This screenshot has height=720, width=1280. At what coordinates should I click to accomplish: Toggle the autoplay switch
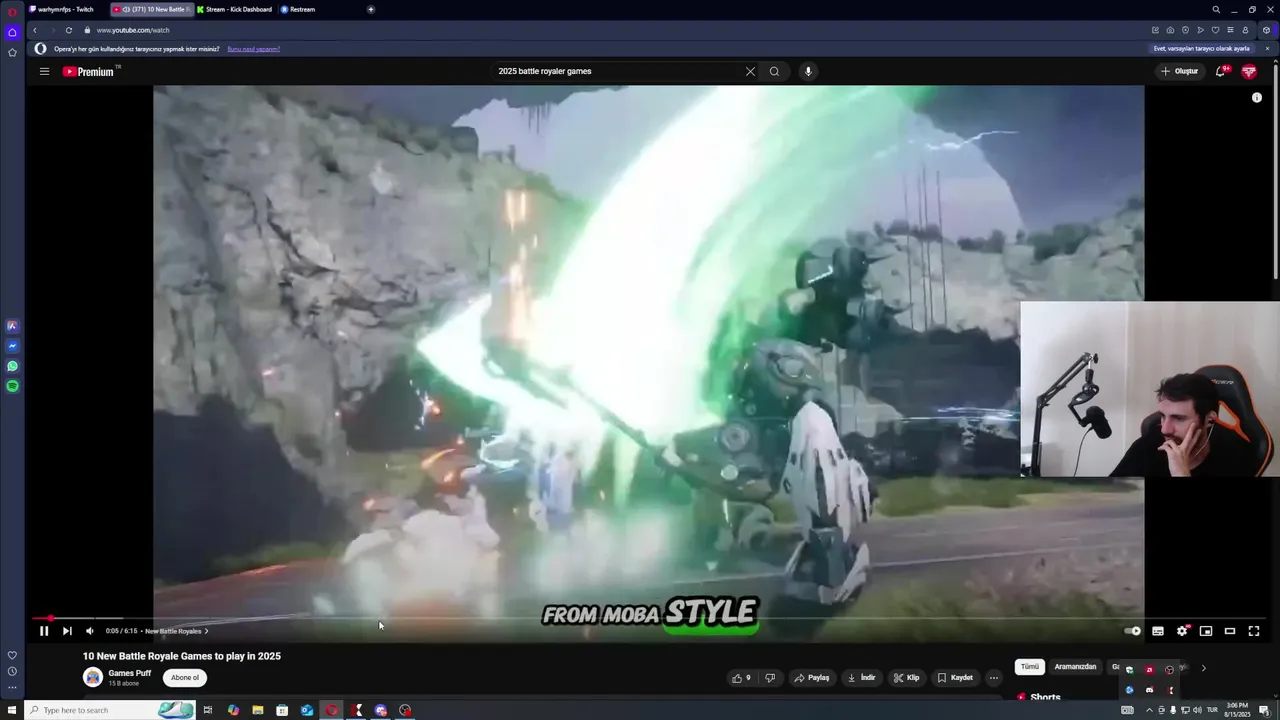pyautogui.click(x=1133, y=631)
